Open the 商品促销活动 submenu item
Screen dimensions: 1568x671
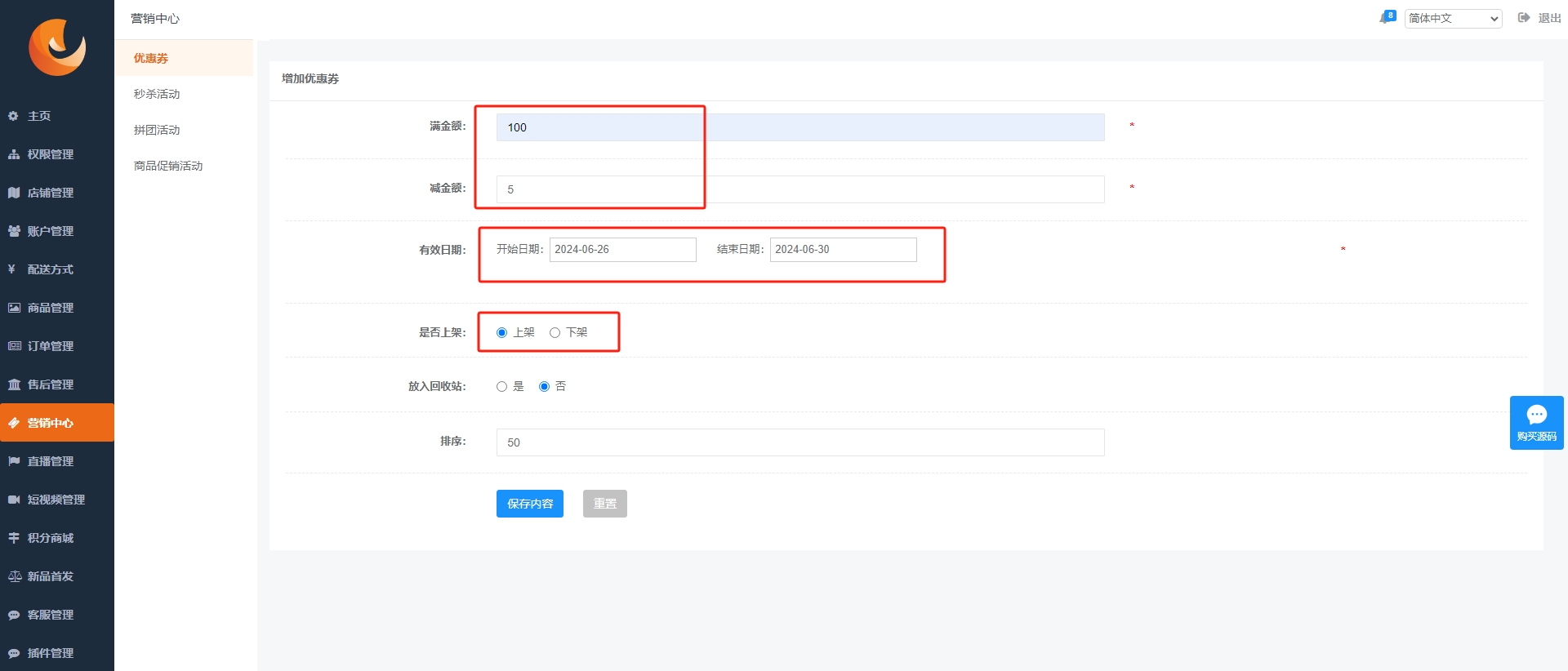(184, 166)
